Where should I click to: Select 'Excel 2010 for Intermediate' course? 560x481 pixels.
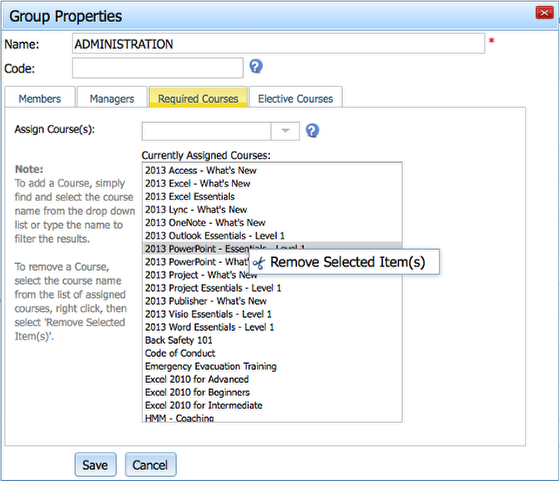click(x=272, y=405)
